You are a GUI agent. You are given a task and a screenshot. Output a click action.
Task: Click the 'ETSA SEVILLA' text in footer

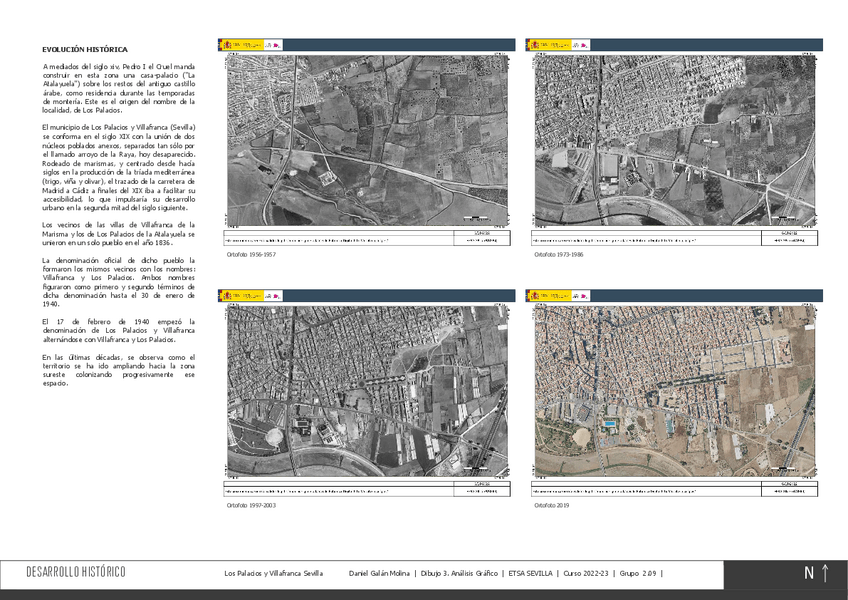(530, 573)
